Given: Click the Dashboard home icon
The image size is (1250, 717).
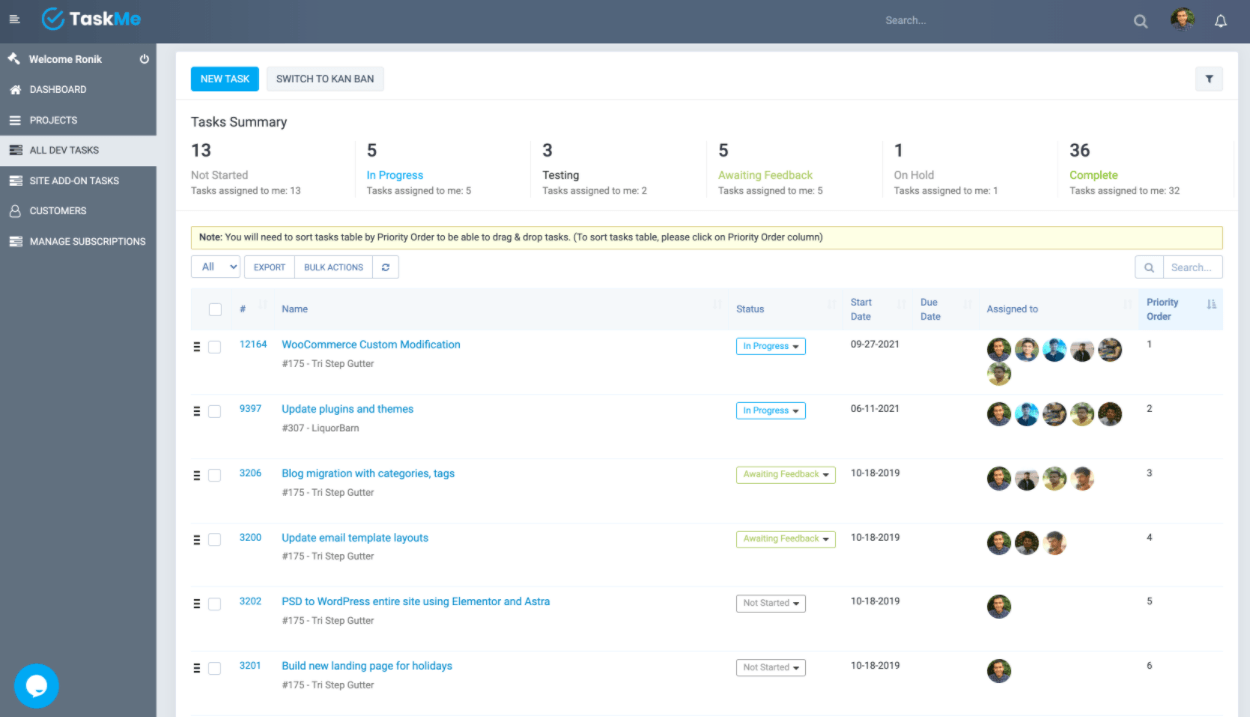Looking at the screenshot, I should coord(15,89).
